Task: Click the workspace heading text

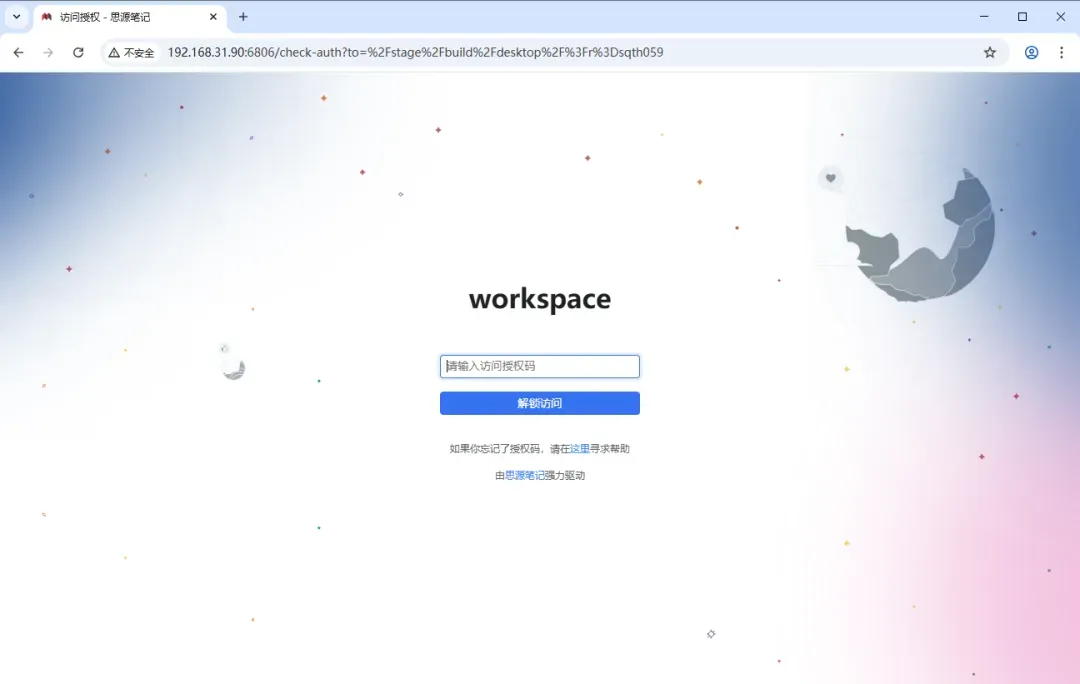Action: (540, 299)
